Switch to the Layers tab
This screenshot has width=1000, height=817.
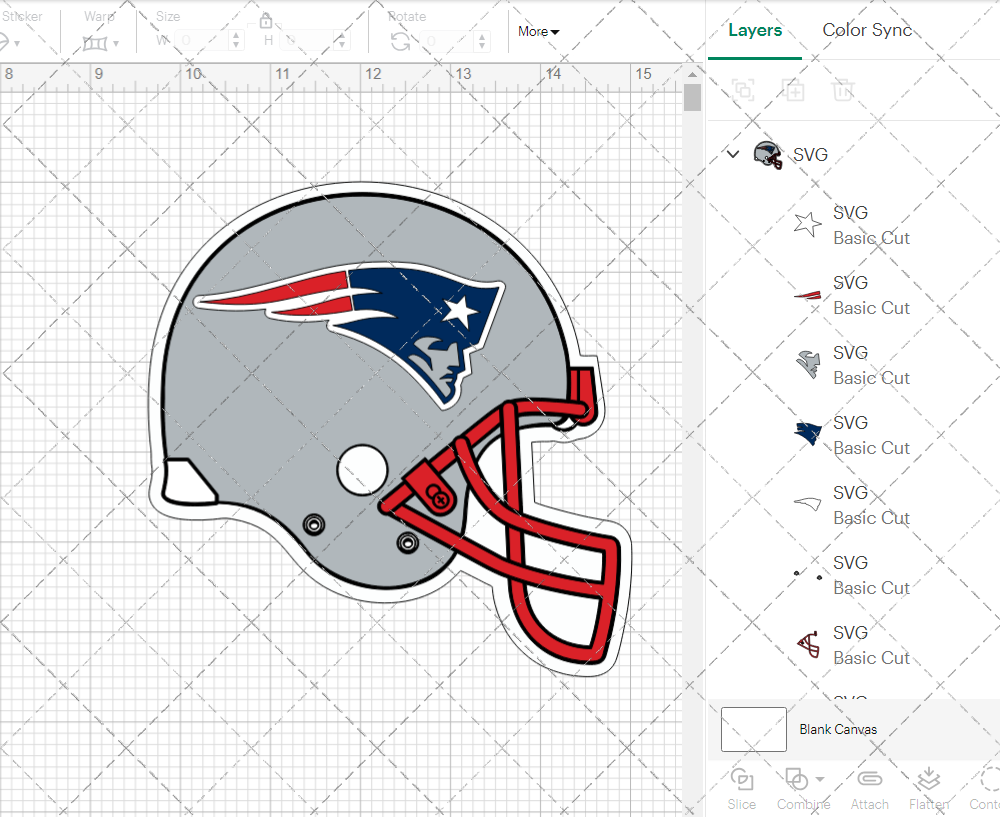tap(755, 30)
